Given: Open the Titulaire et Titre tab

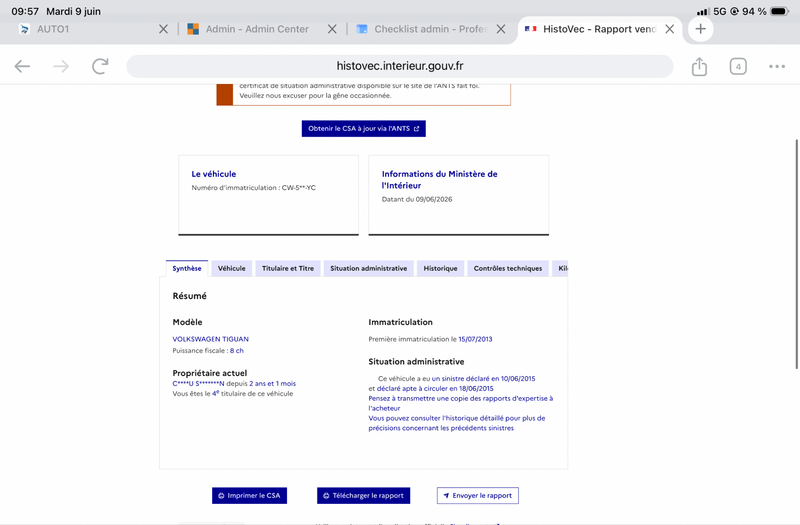Looking at the screenshot, I should click(288, 268).
